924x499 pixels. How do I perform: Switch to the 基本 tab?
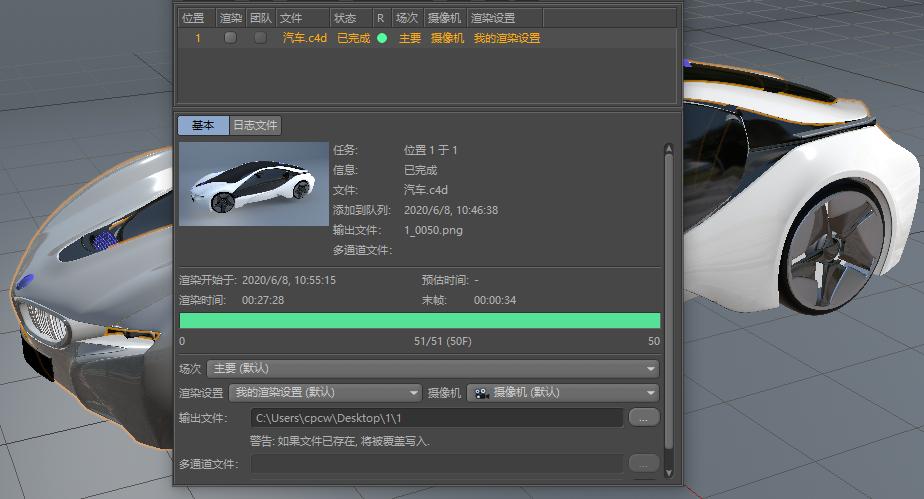coord(203,125)
